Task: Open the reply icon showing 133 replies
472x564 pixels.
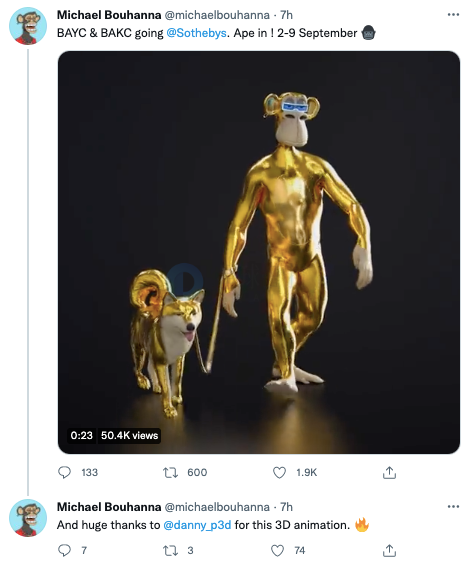Action: [64, 472]
